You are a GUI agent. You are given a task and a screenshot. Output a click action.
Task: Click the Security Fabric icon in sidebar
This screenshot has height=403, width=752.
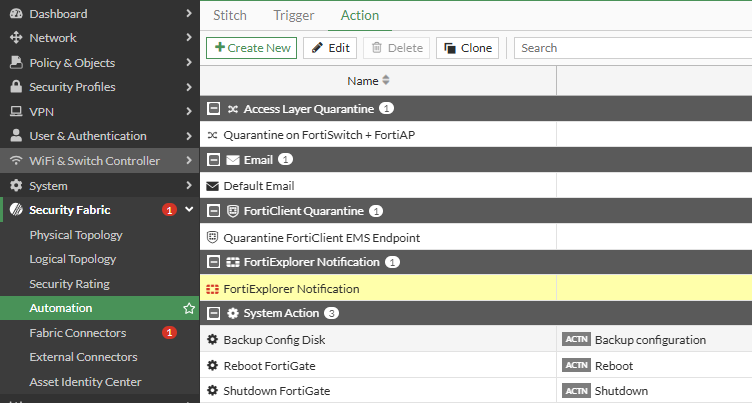click(x=16, y=210)
